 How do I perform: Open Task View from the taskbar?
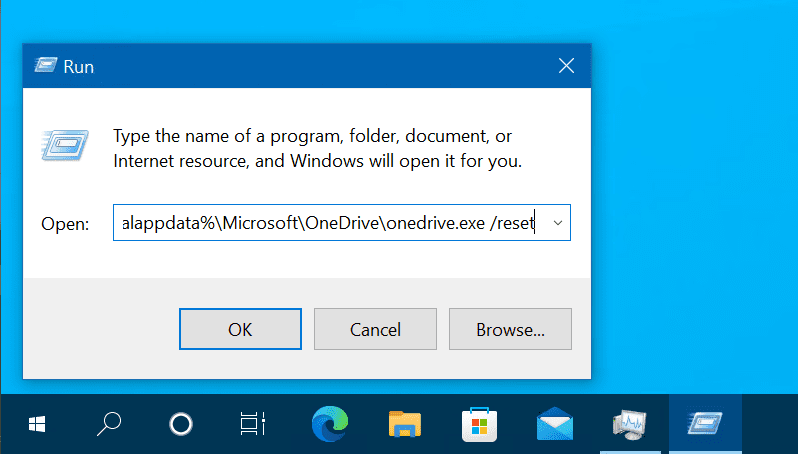252,424
